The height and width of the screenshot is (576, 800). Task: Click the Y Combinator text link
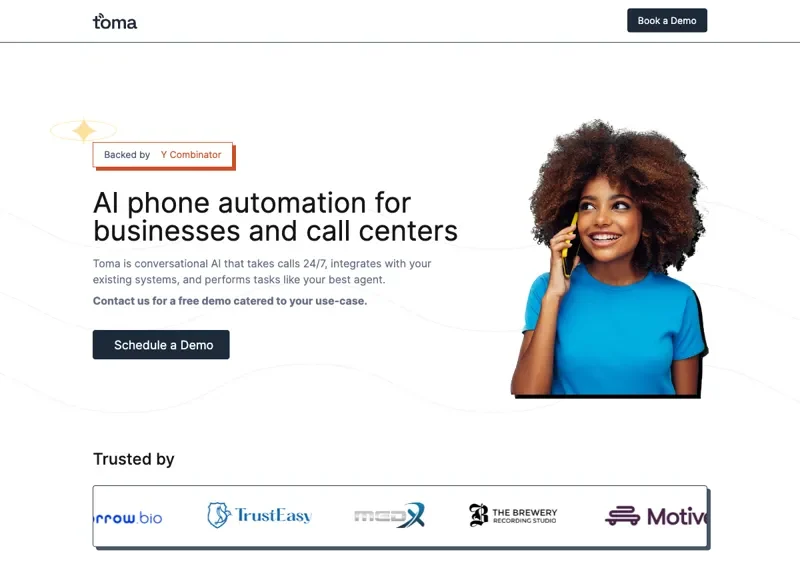(191, 155)
